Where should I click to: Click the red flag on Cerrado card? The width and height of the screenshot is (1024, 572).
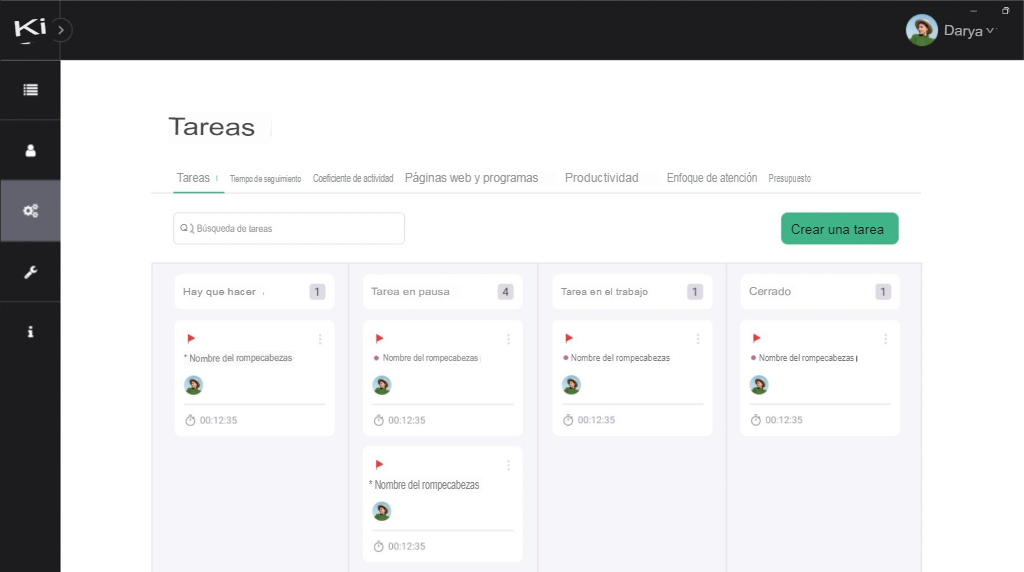[756, 338]
